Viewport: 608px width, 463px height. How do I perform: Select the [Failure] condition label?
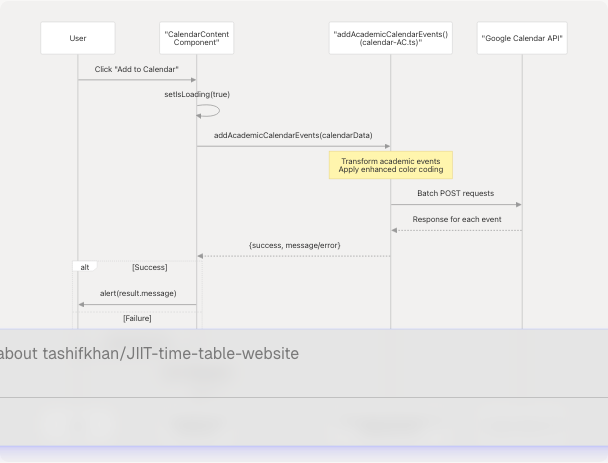[137, 318]
